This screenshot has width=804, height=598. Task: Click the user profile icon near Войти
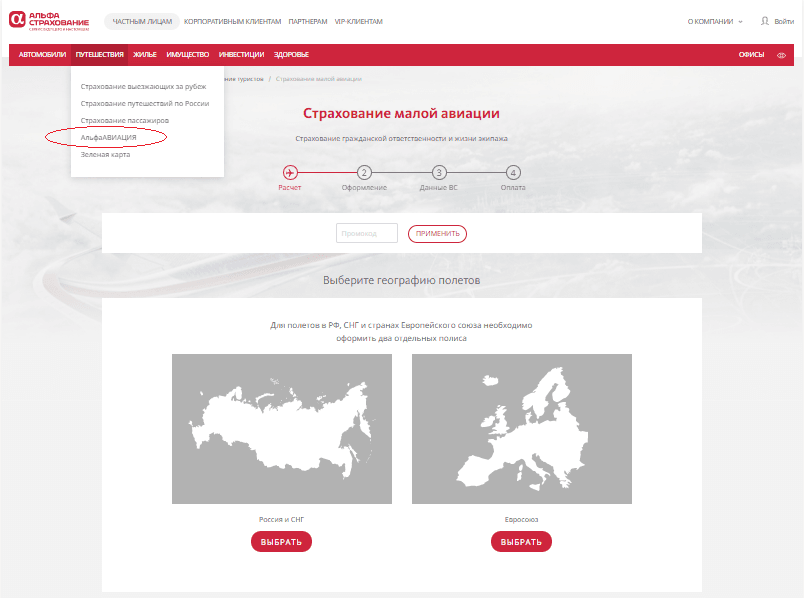(x=765, y=21)
